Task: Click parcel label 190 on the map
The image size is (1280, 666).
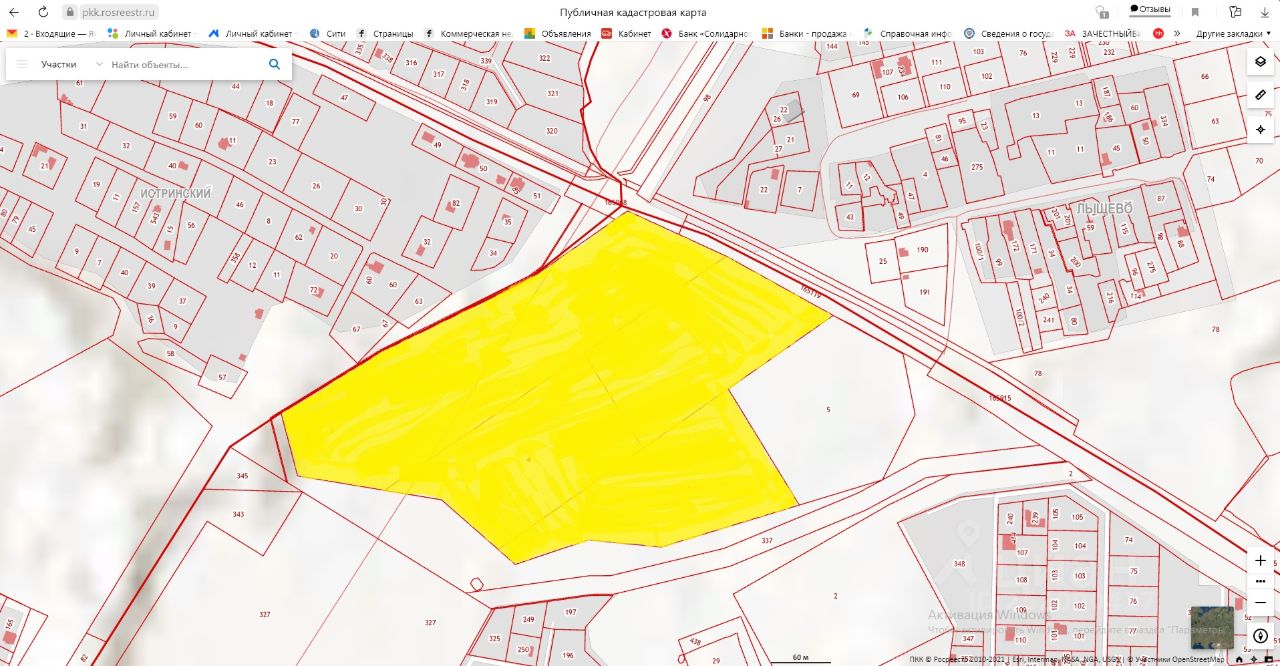Action: coord(922,250)
